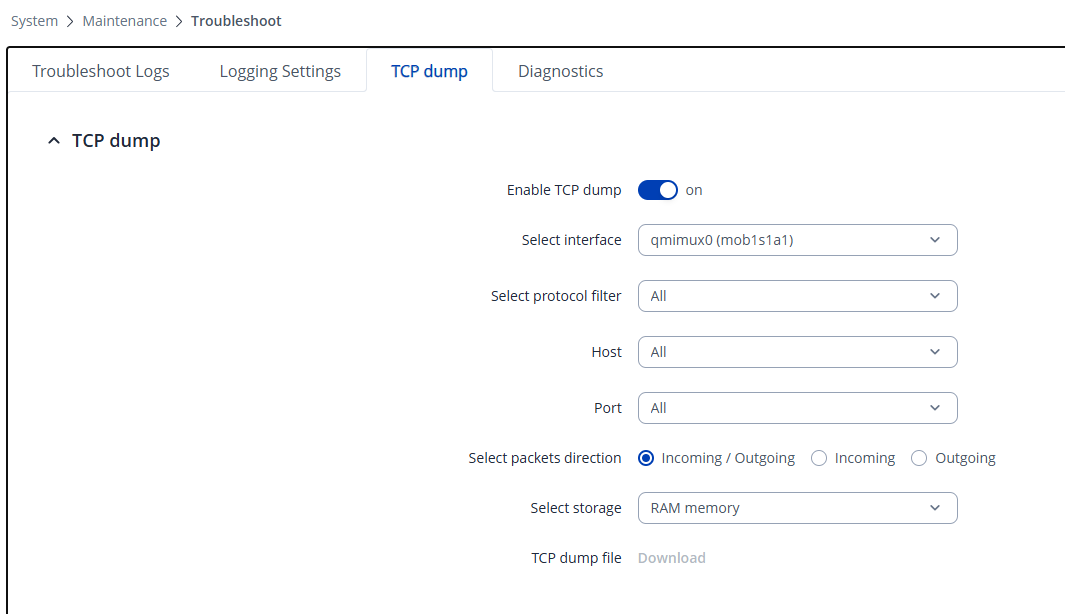Open the Select storage dropdown
The image size is (1065, 614).
pos(797,508)
